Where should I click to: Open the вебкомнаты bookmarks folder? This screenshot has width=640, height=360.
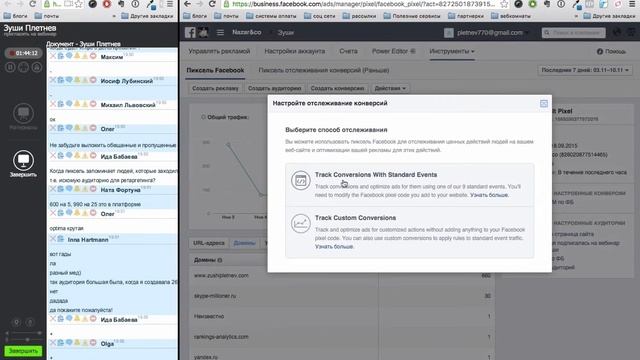[x=511, y=16]
